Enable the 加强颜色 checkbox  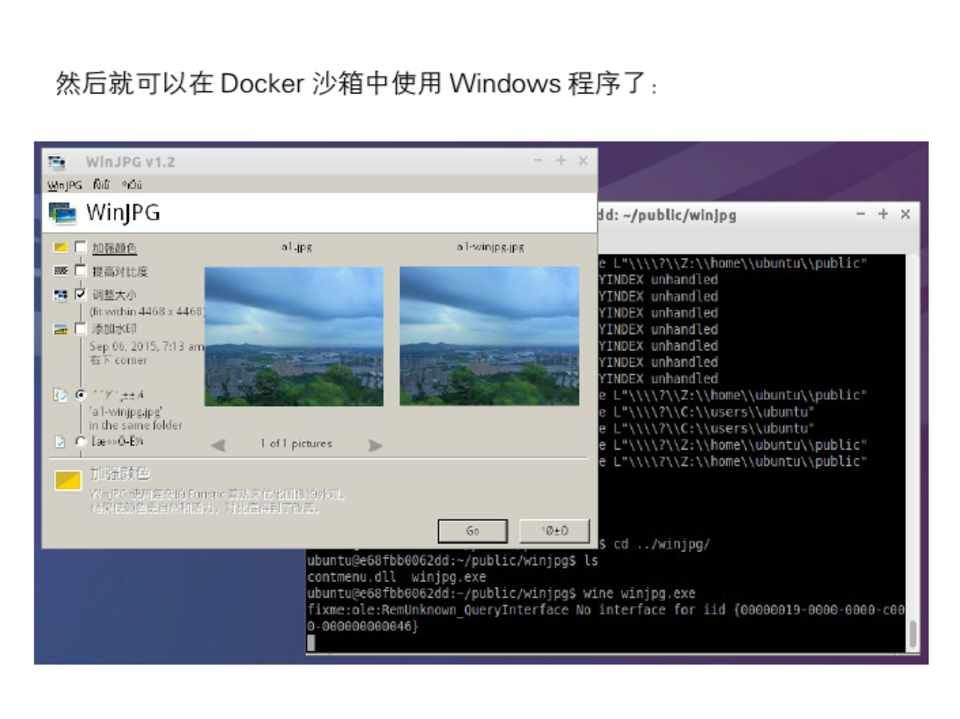tap(81, 247)
